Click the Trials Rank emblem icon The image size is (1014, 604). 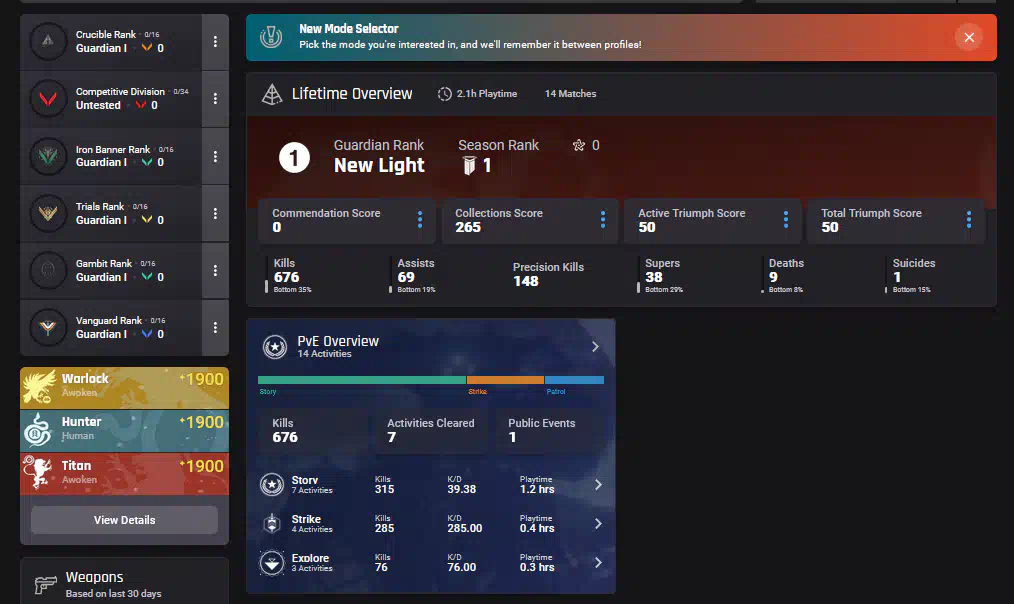(x=47, y=213)
